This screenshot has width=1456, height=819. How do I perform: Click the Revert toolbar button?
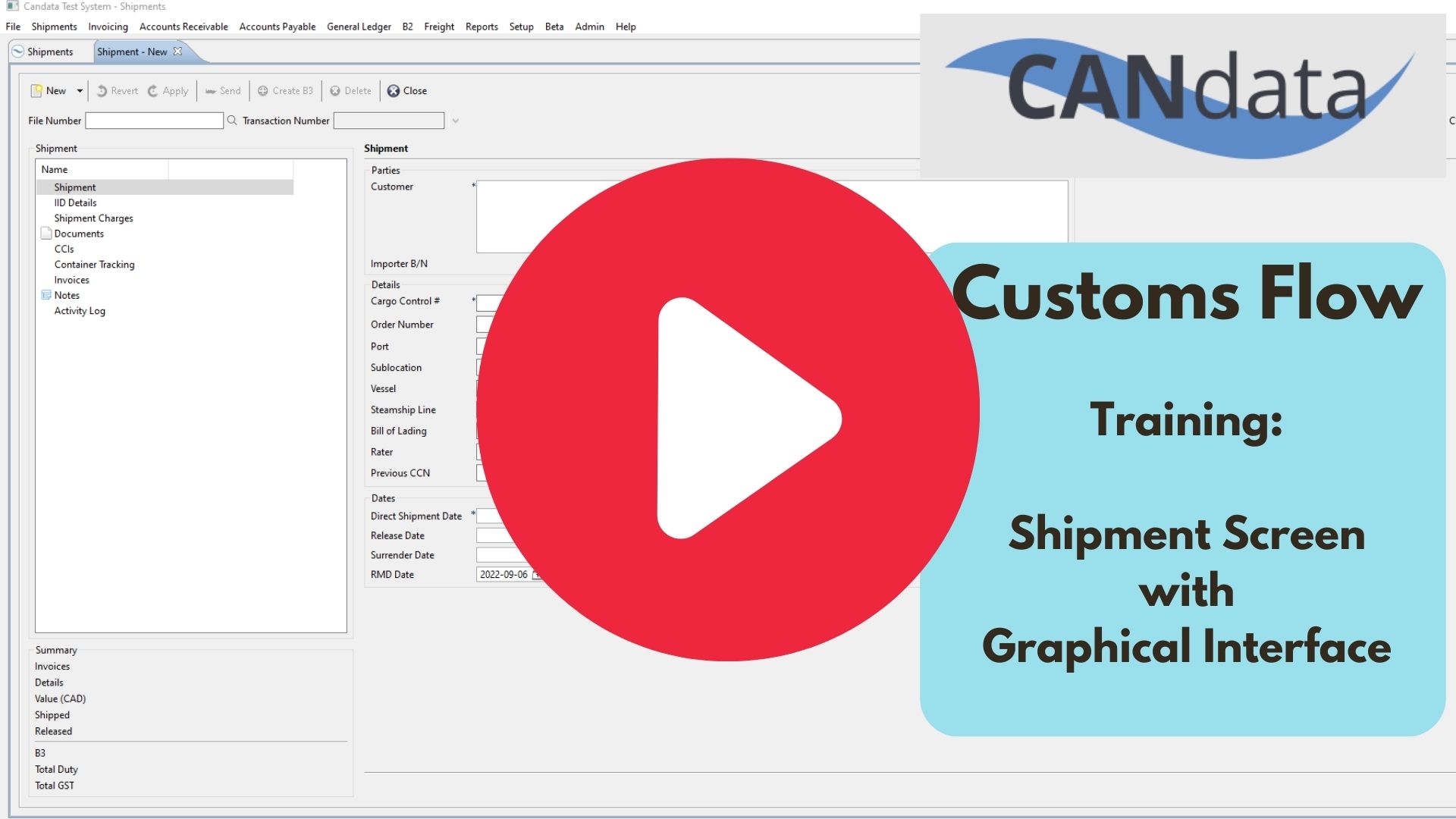(117, 91)
